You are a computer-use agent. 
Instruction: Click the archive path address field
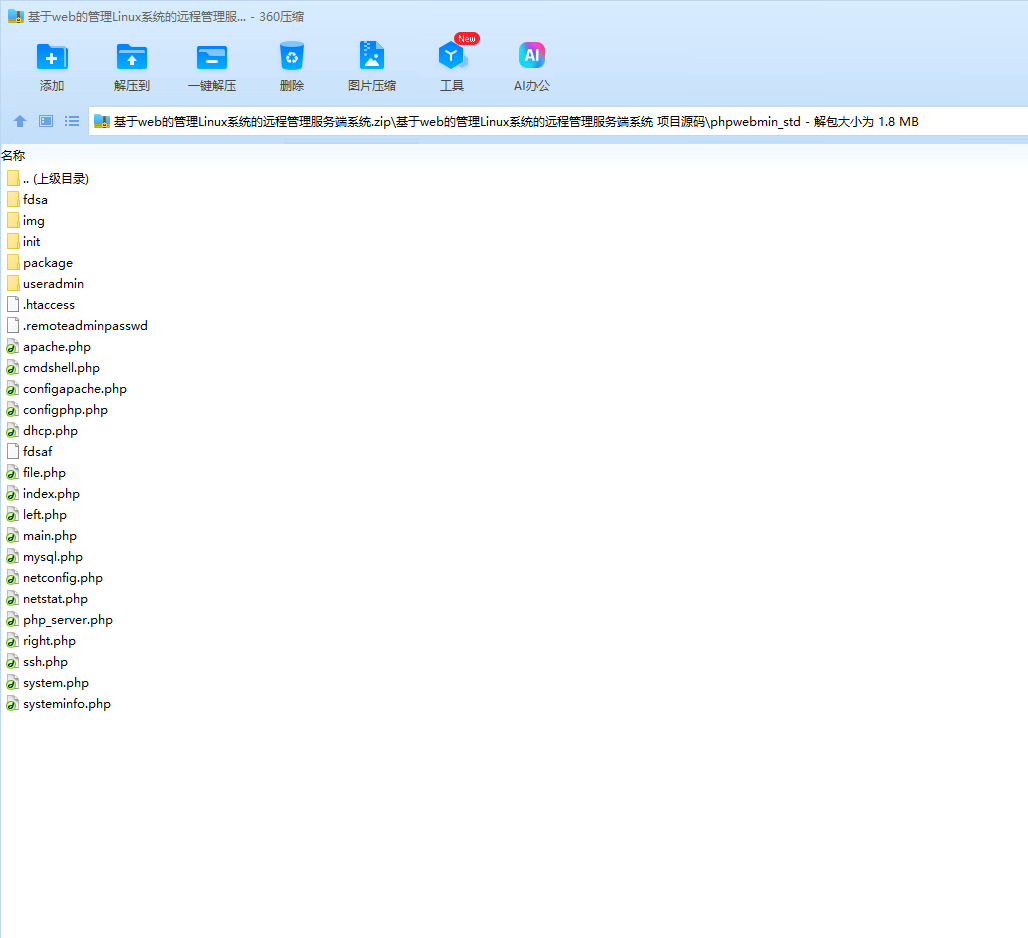pyautogui.click(x=558, y=121)
